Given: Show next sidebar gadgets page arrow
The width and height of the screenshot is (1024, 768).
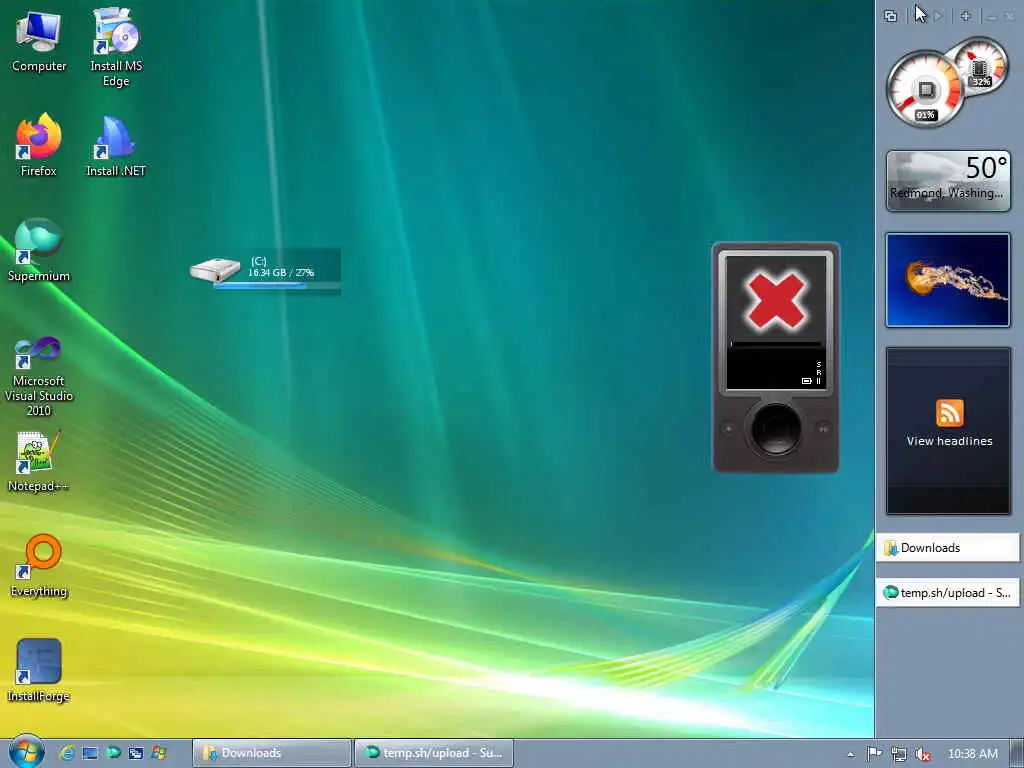Looking at the screenshot, I should [939, 16].
